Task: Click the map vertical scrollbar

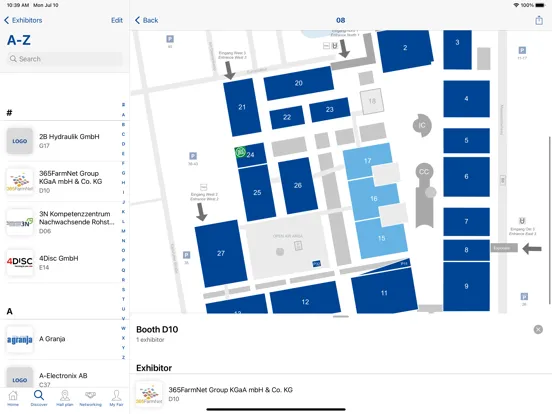Action: tap(549, 220)
